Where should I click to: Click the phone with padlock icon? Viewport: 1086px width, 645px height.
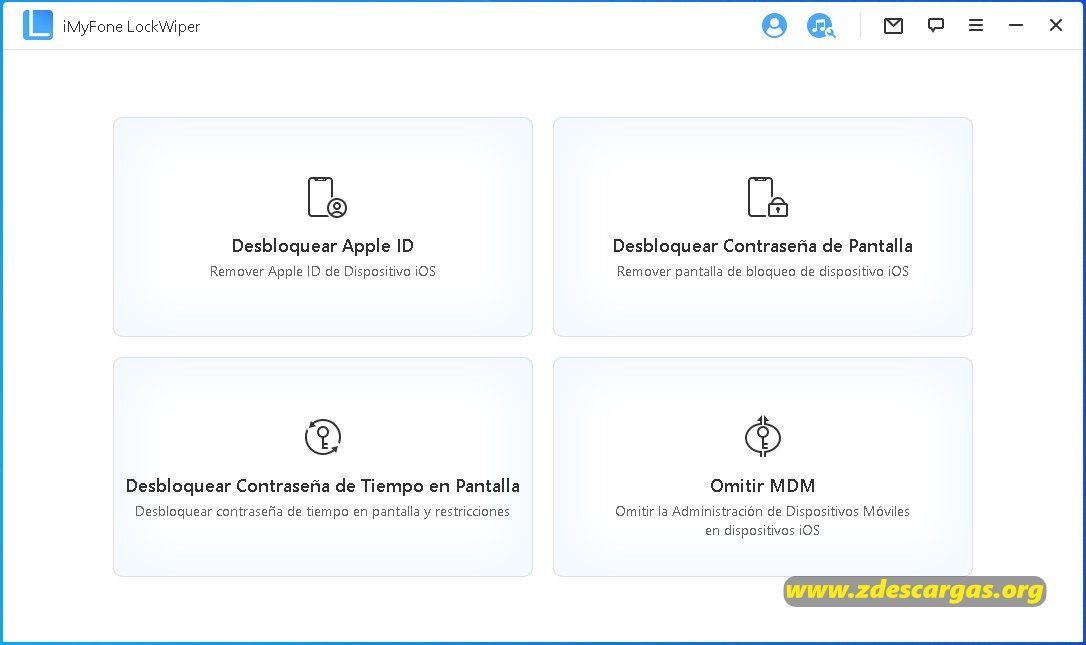click(767, 197)
